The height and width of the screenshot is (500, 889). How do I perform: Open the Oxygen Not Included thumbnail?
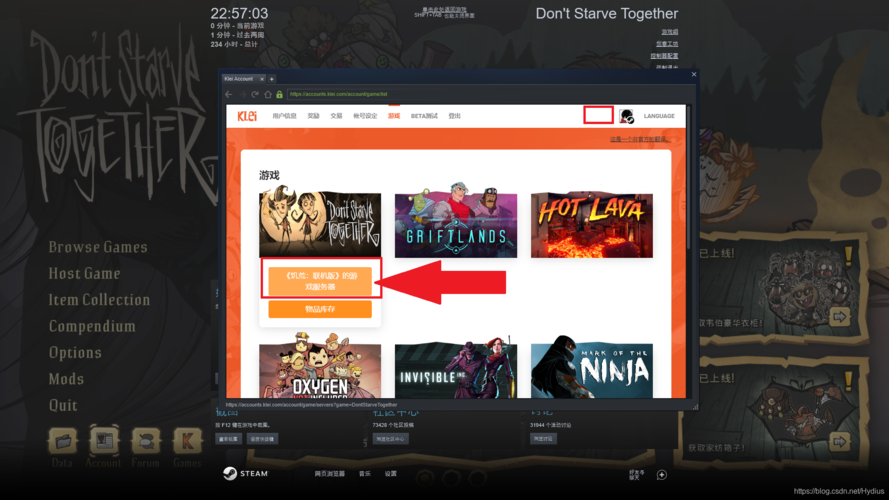pos(320,370)
